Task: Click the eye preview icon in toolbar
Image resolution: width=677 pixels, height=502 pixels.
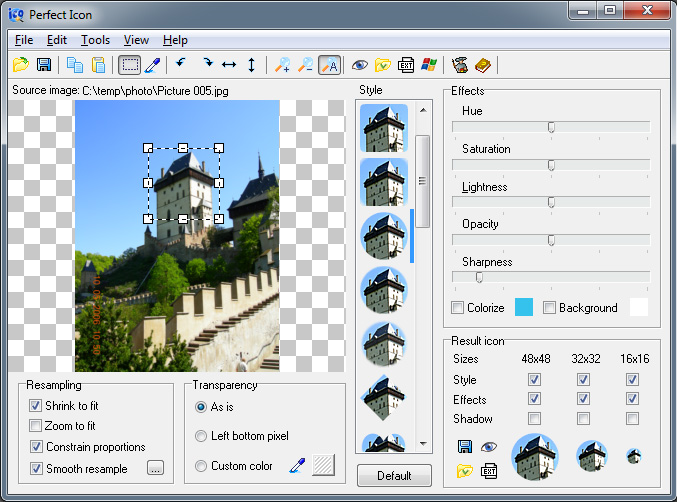Action: tap(359, 65)
